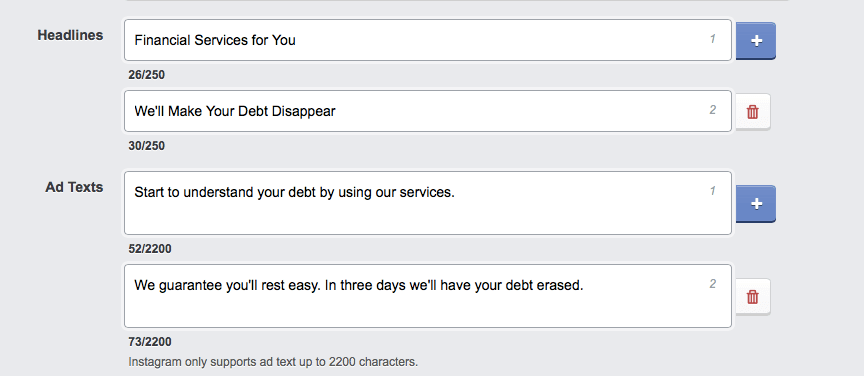864x376 pixels.
Task: Click into the "We'll Make Your Debt Disappear" field
Action: [428, 111]
